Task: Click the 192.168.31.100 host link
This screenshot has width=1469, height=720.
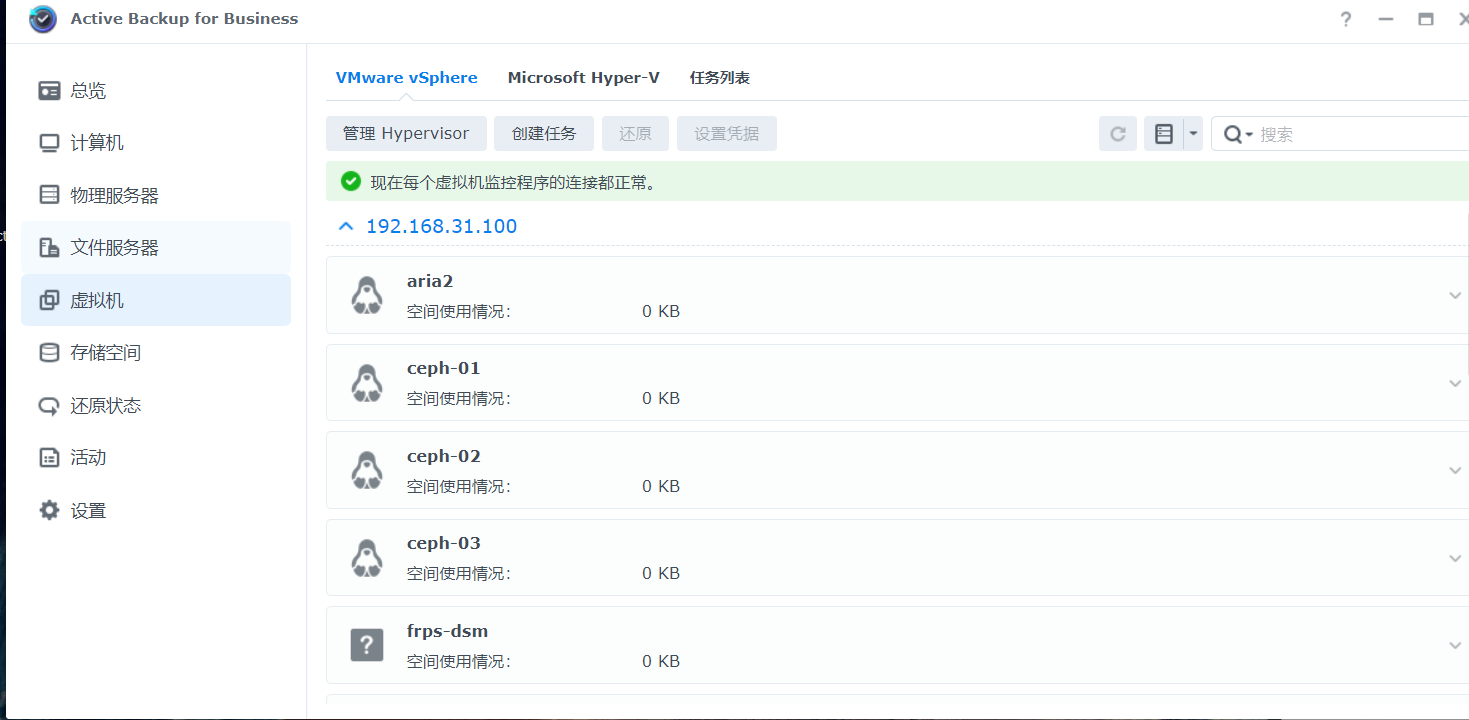Action: (441, 227)
